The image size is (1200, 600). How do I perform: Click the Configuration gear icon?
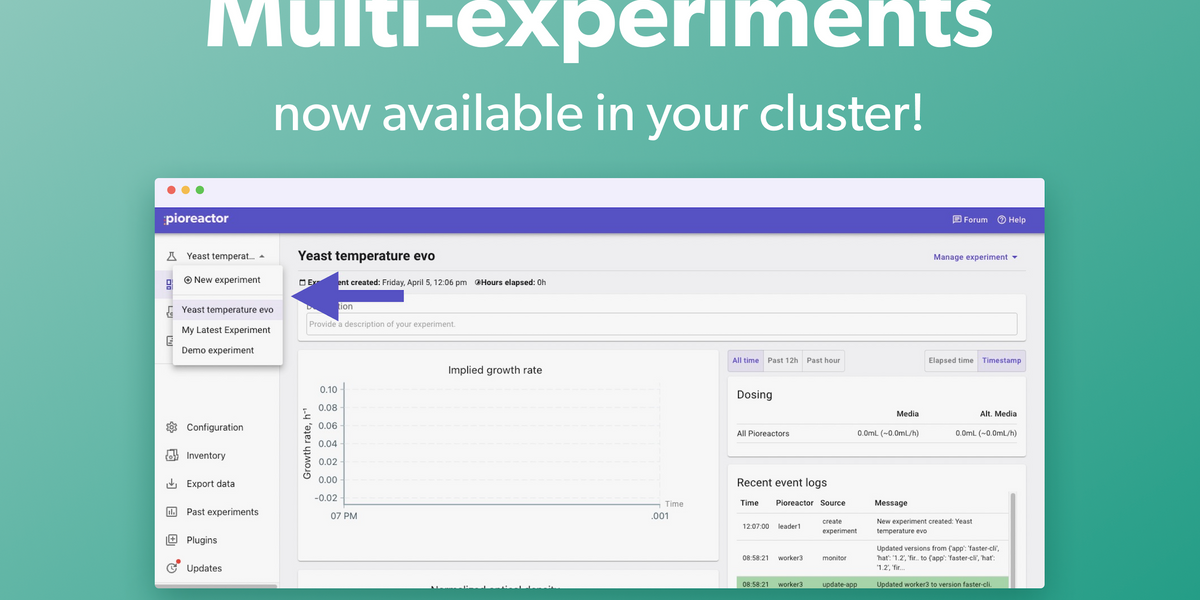tap(171, 427)
